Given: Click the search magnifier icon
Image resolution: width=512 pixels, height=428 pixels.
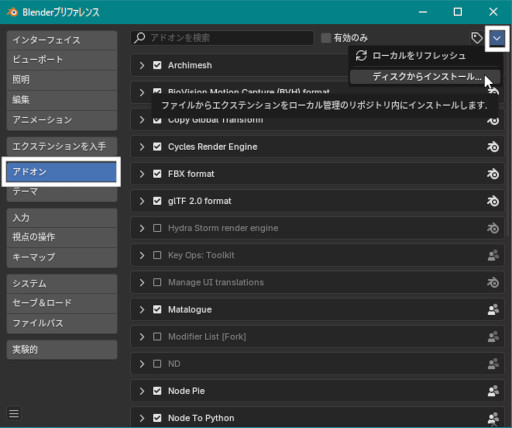Looking at the screenshot, I should pos(140,38).
